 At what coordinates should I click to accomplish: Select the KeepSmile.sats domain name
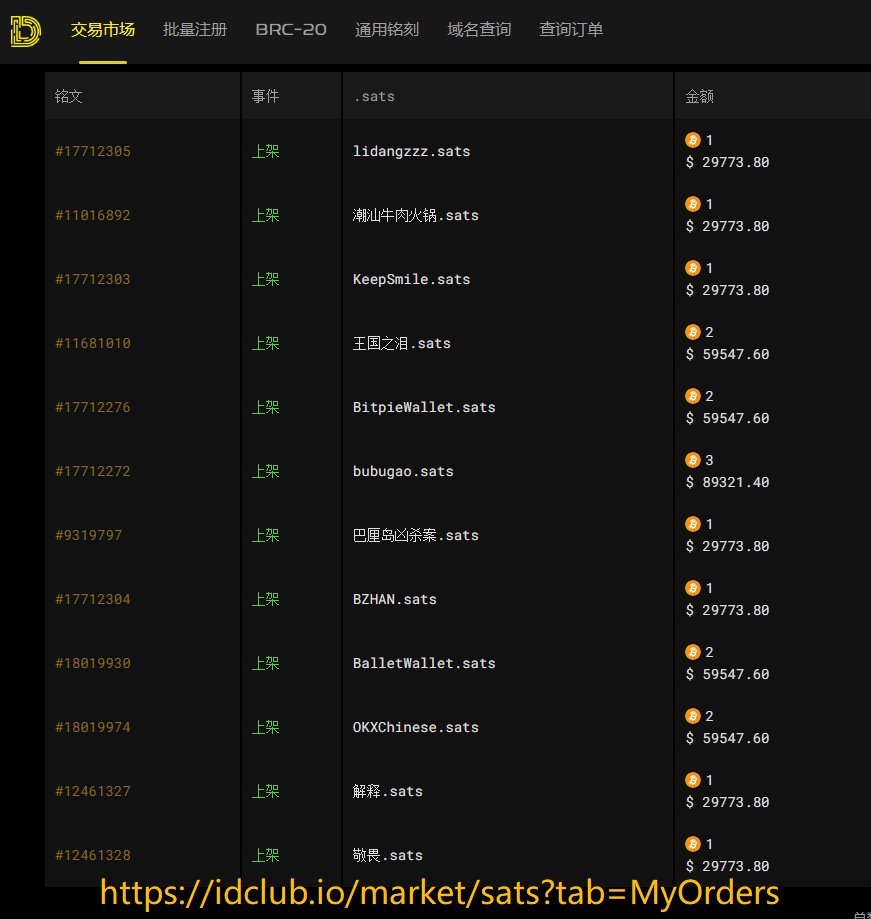pos(411,279)
